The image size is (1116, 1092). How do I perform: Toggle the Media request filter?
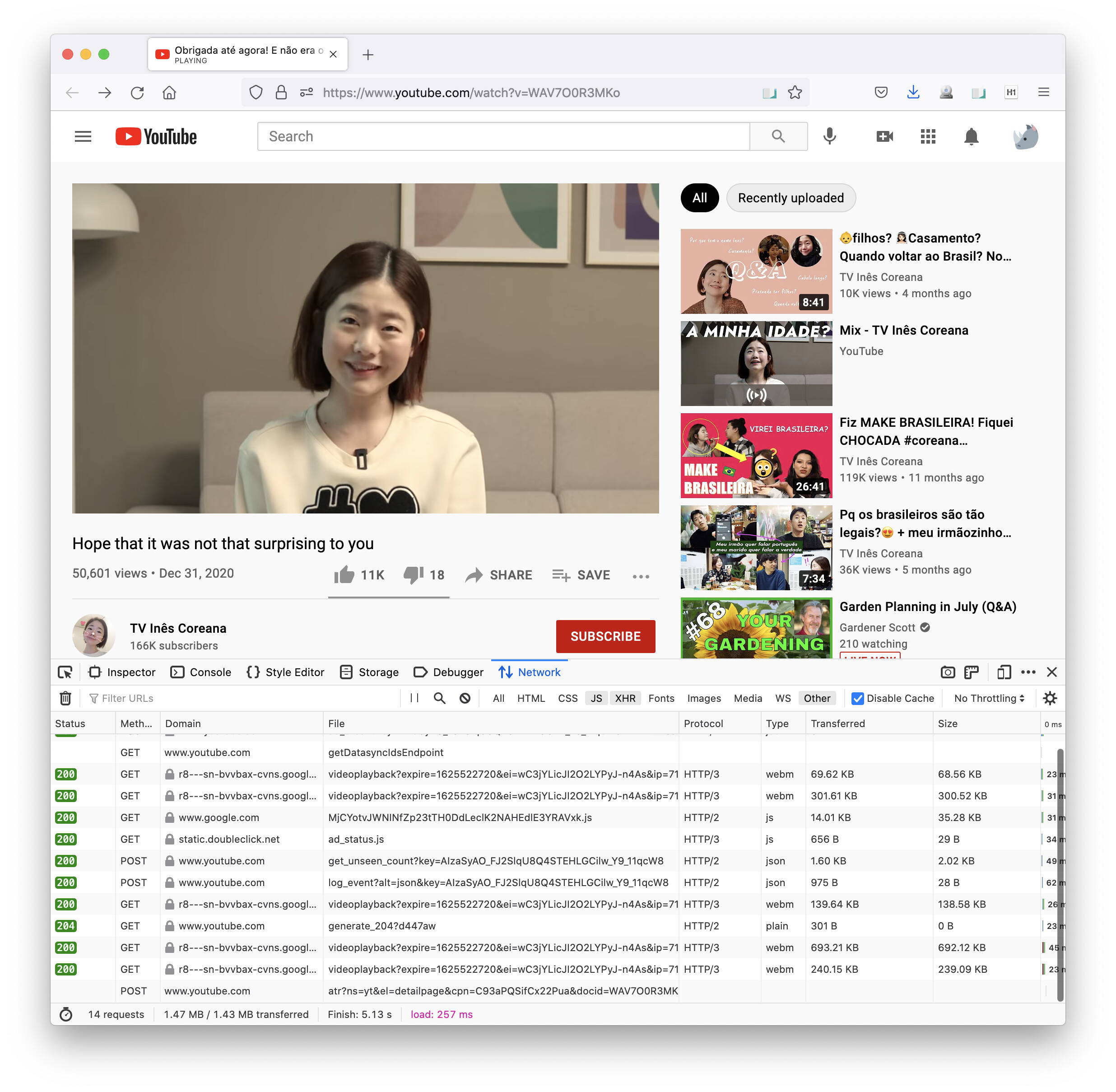[x=748, y=698]
